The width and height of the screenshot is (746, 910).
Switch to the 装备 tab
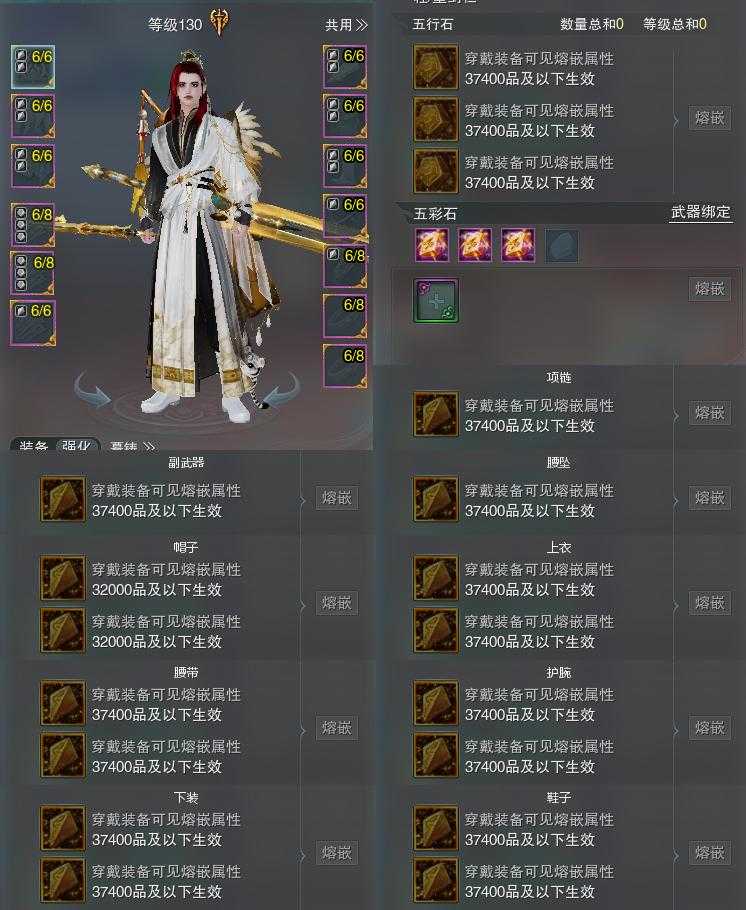(x=33, y=446)
